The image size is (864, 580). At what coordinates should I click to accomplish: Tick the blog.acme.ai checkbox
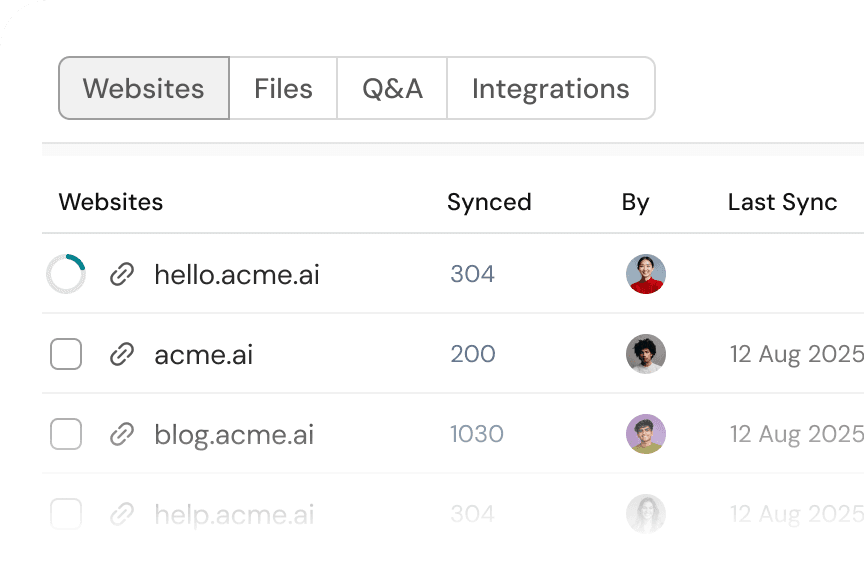coord(66,434)
